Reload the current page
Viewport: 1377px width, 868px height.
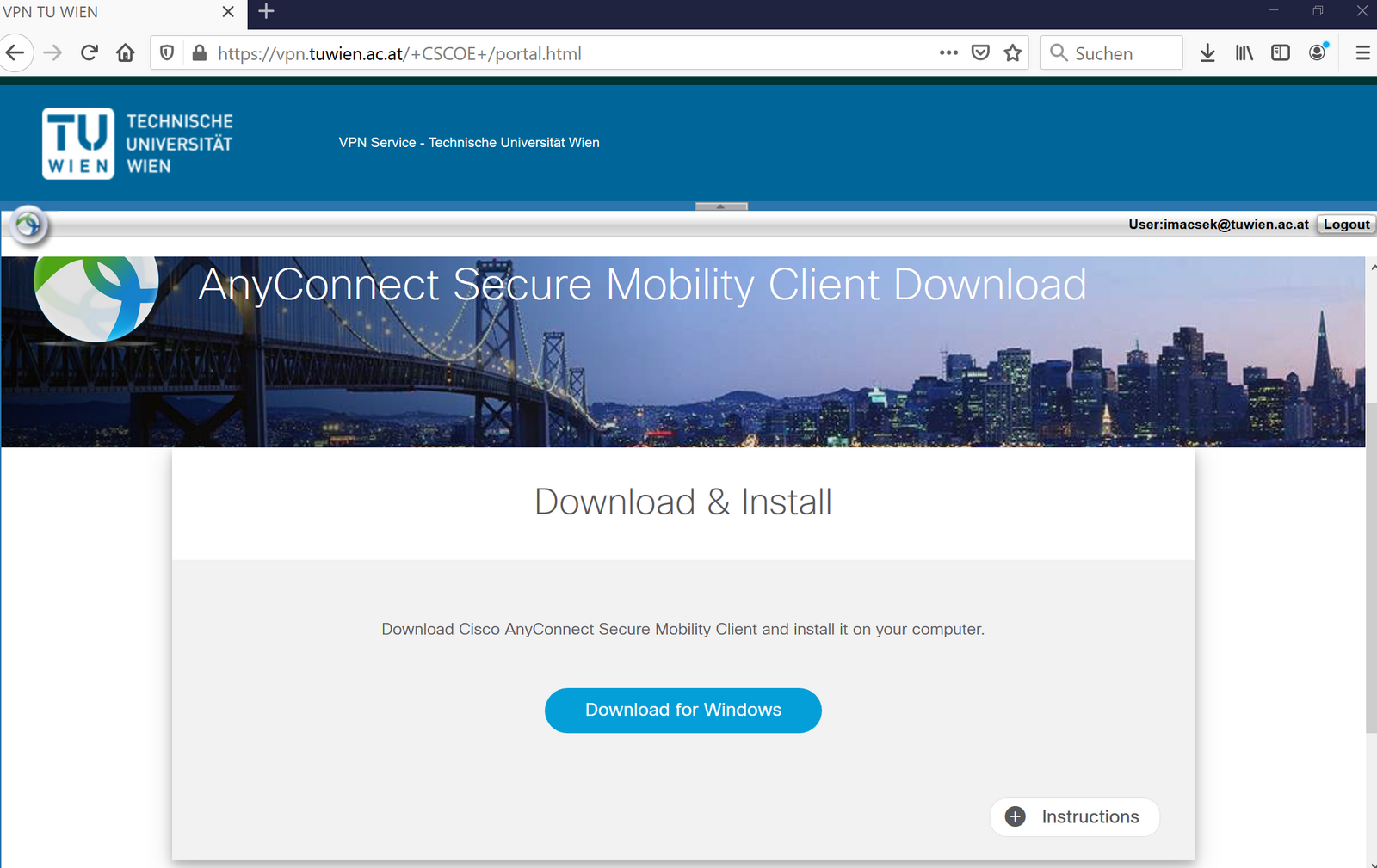pyautogui.click(x=90, y=53)
